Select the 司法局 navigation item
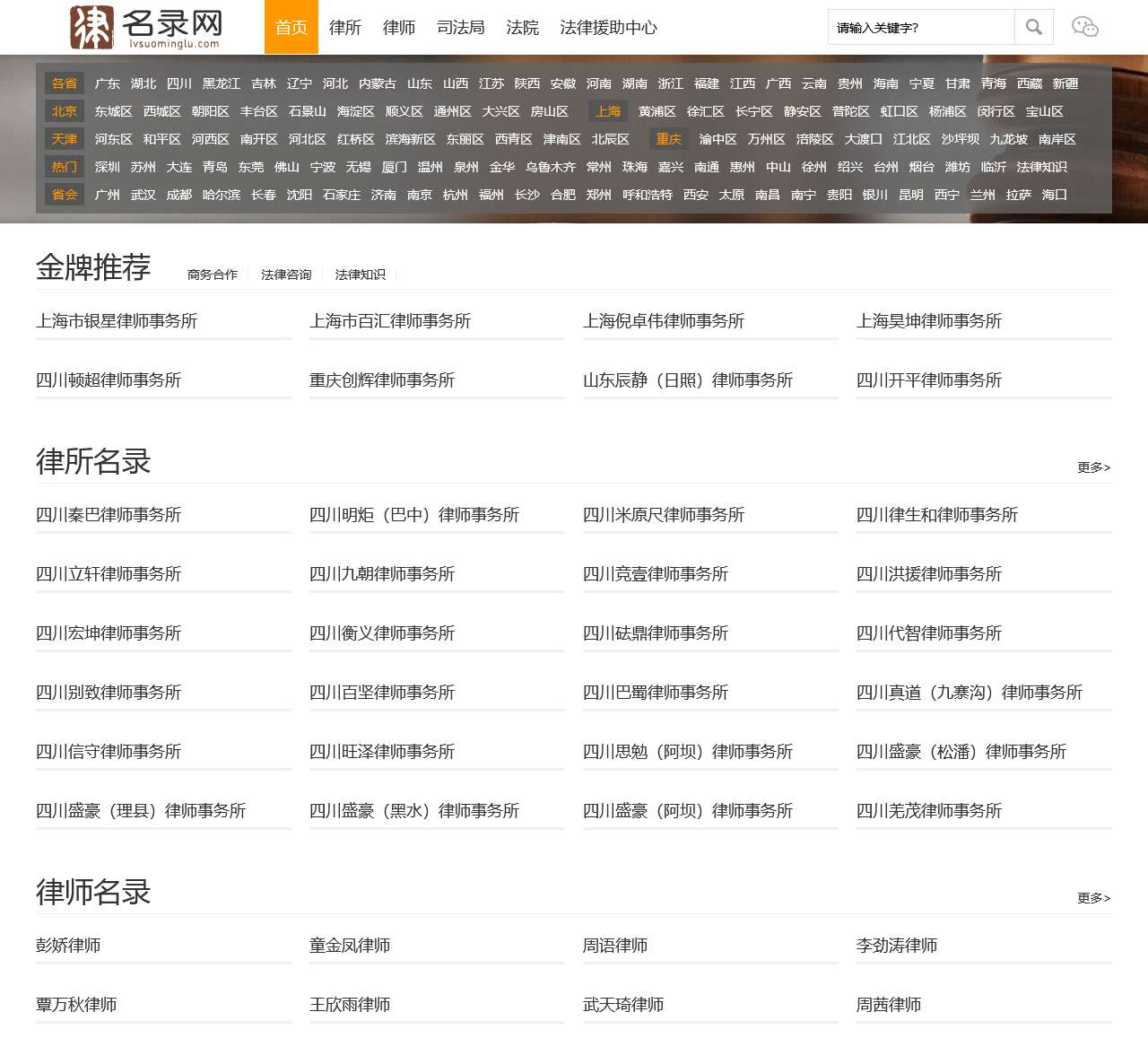1148x1047 pixels. pos(460,28)
